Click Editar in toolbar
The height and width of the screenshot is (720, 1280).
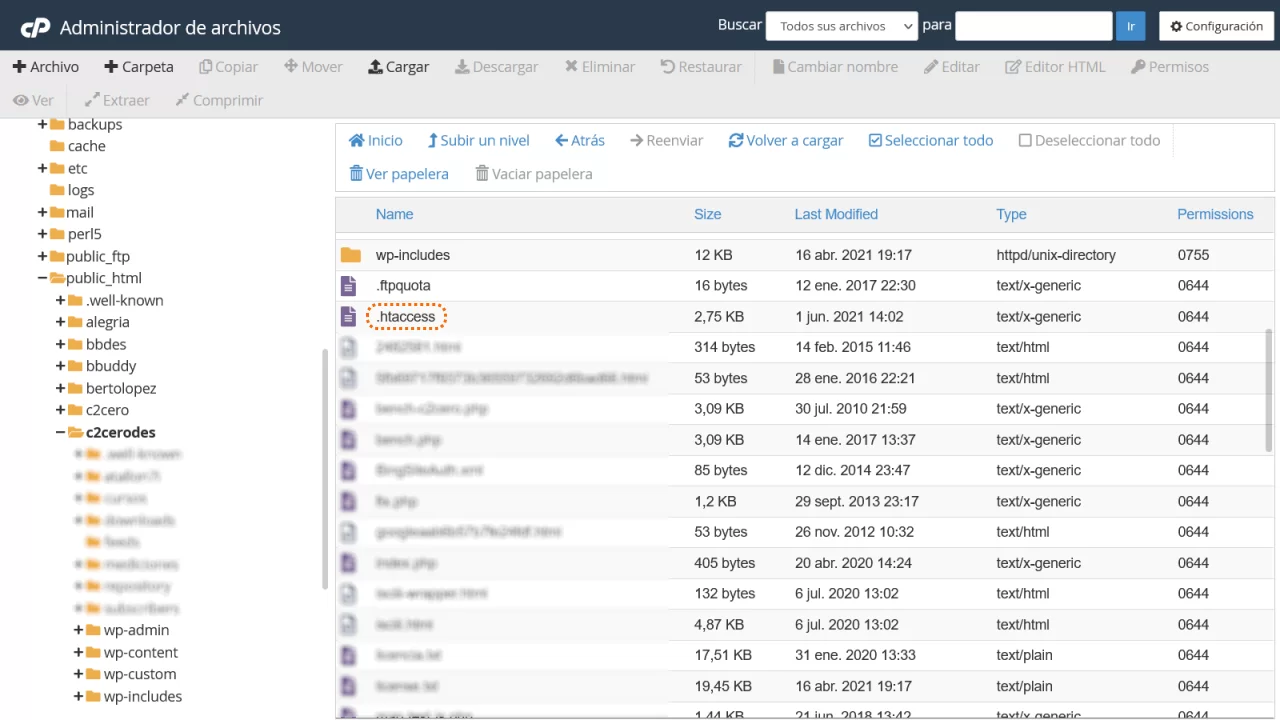pyautogui.click(x=952, y=67)
